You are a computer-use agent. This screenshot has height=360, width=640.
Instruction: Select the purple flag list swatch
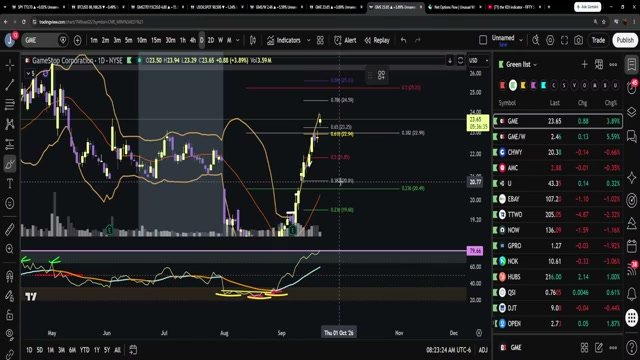coord(533,85)
